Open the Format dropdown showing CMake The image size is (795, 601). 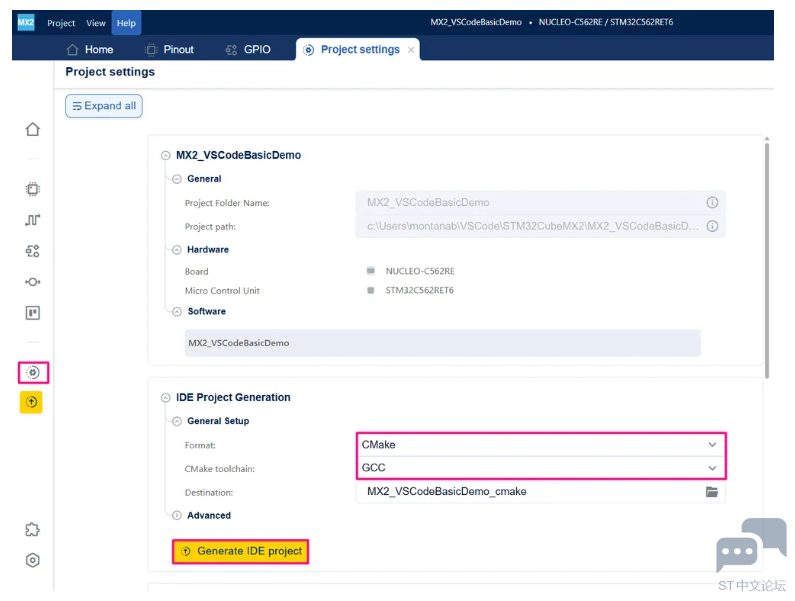541,445
